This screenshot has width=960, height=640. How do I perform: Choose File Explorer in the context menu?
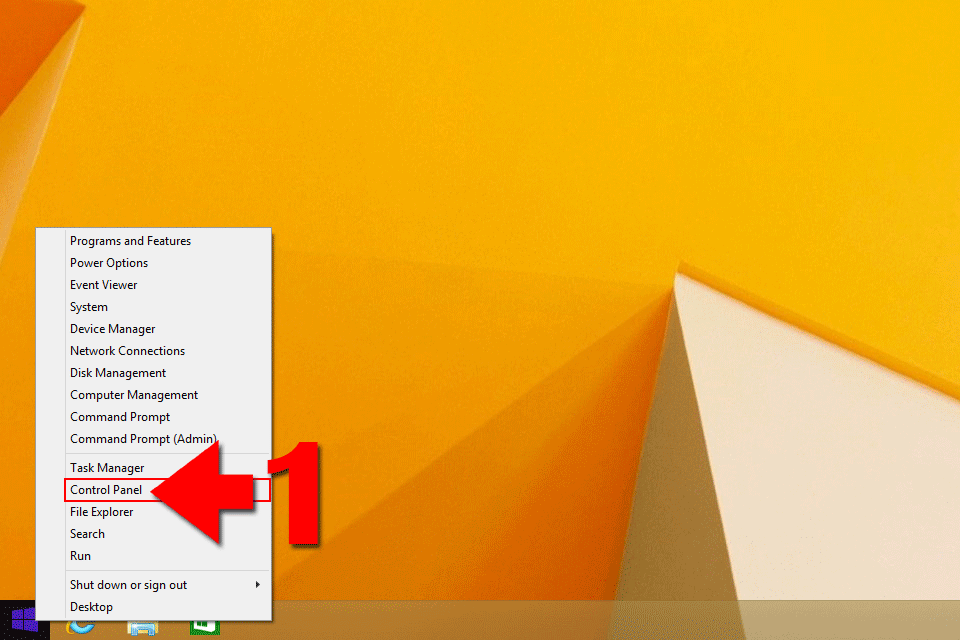tap(102, 512)
